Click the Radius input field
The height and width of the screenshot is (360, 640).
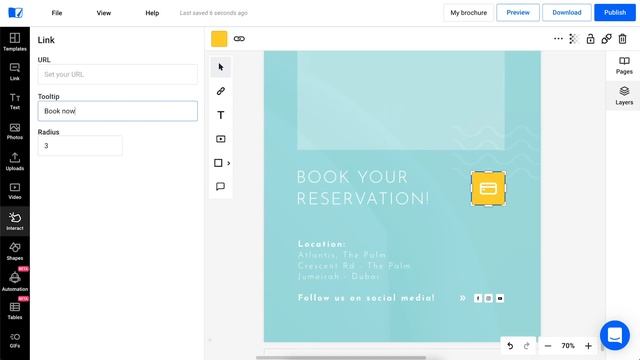tap(80, 146)
